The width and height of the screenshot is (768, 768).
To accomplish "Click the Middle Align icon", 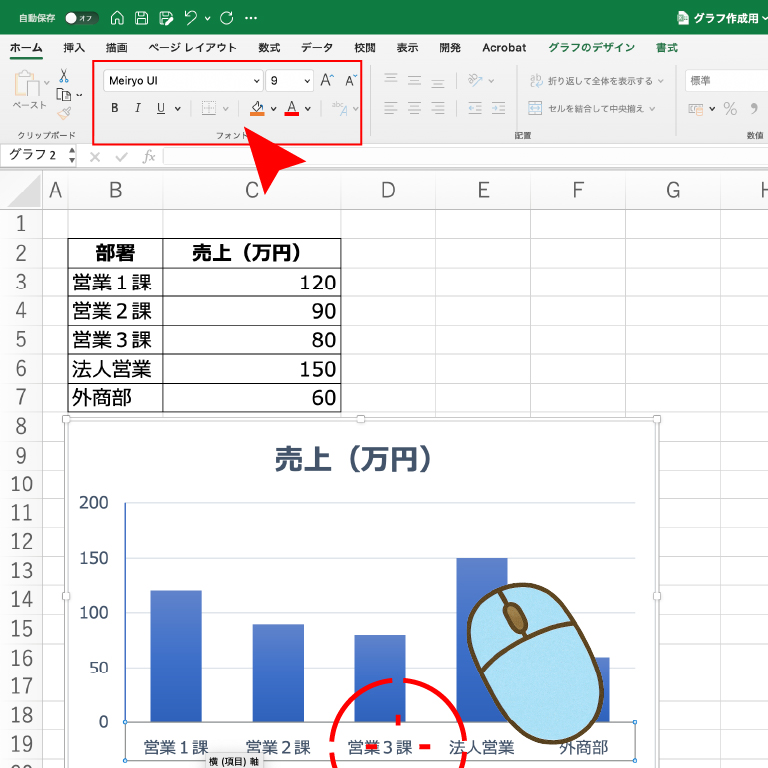I will pos(414,80).
